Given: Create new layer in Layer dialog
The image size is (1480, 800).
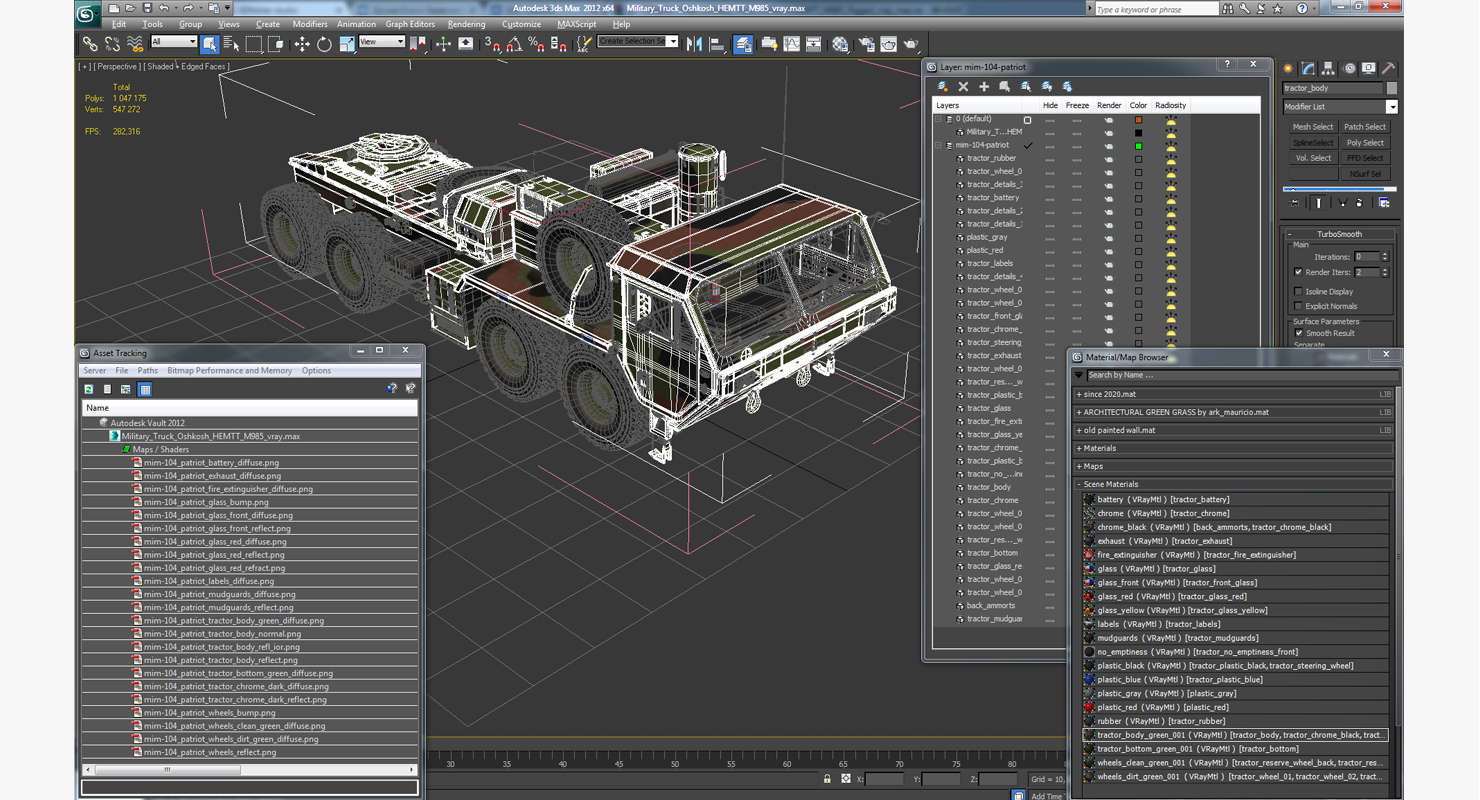Looking at the screenshot, I should (x=942, y=87).
